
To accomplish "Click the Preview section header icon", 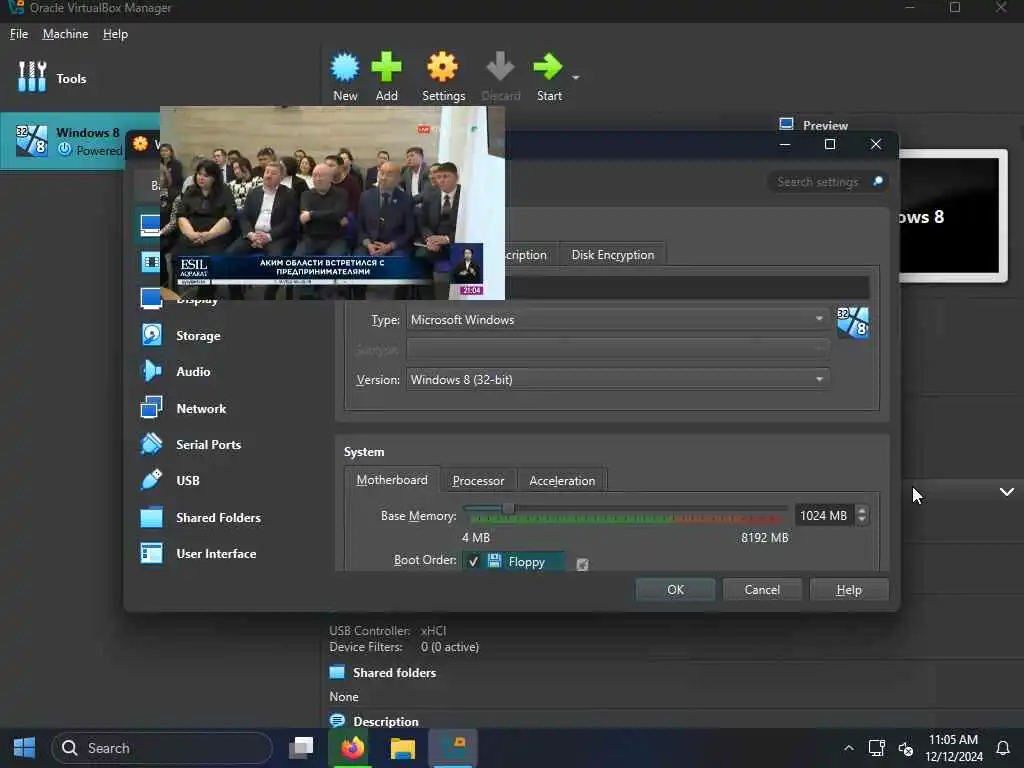I will pos(786,124).
